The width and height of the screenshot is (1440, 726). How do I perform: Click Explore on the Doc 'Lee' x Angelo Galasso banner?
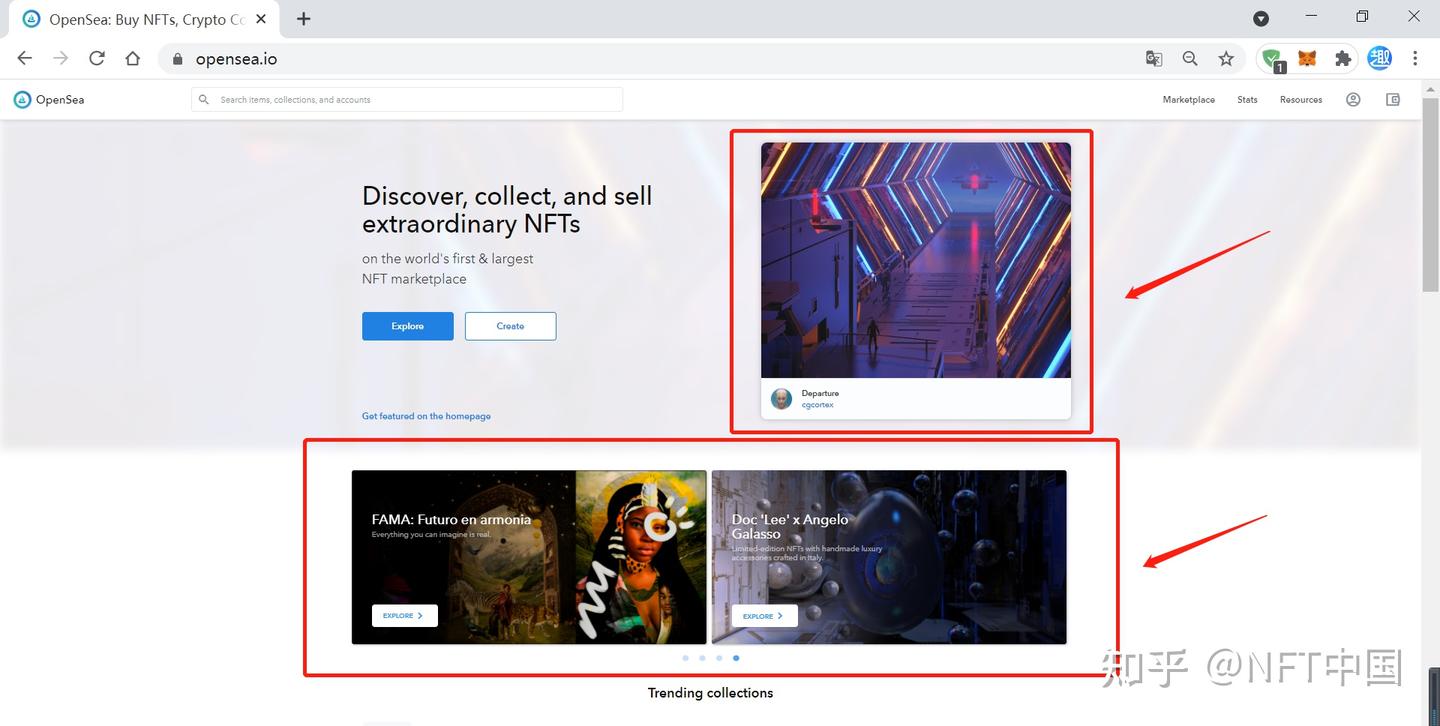coord(764,616)
